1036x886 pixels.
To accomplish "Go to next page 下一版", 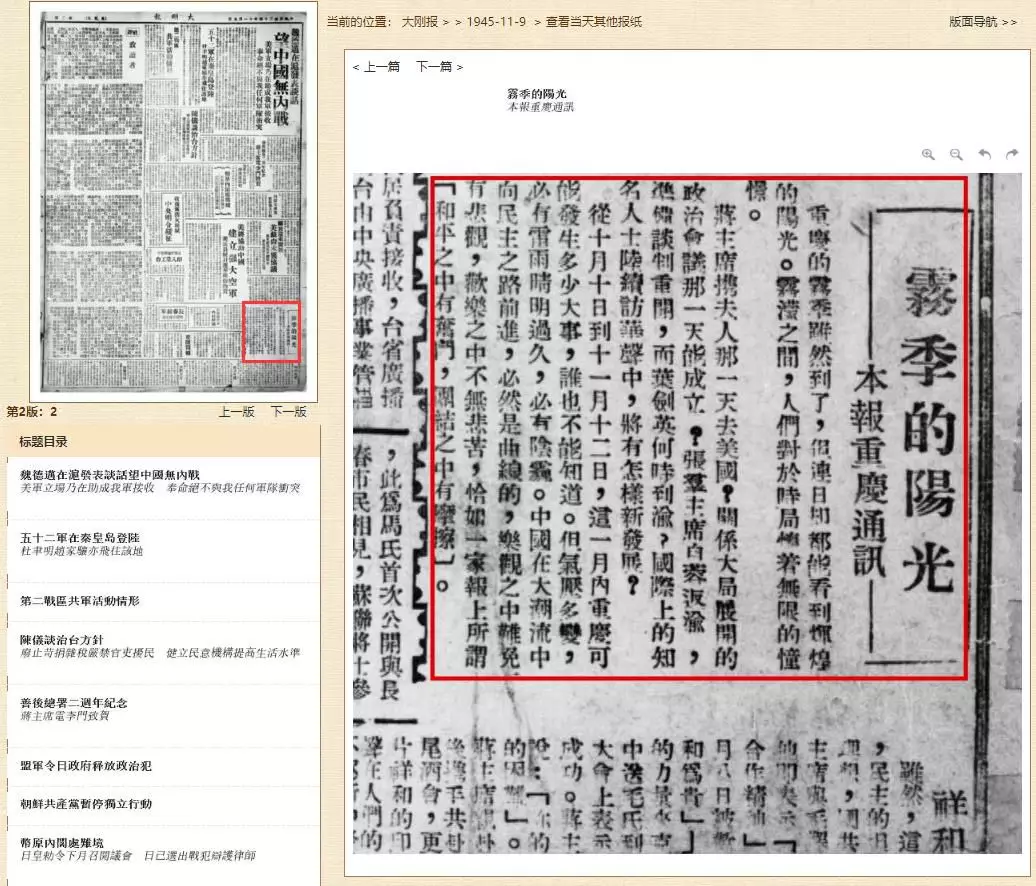I will pyautogui.click(x=289, y=412).
